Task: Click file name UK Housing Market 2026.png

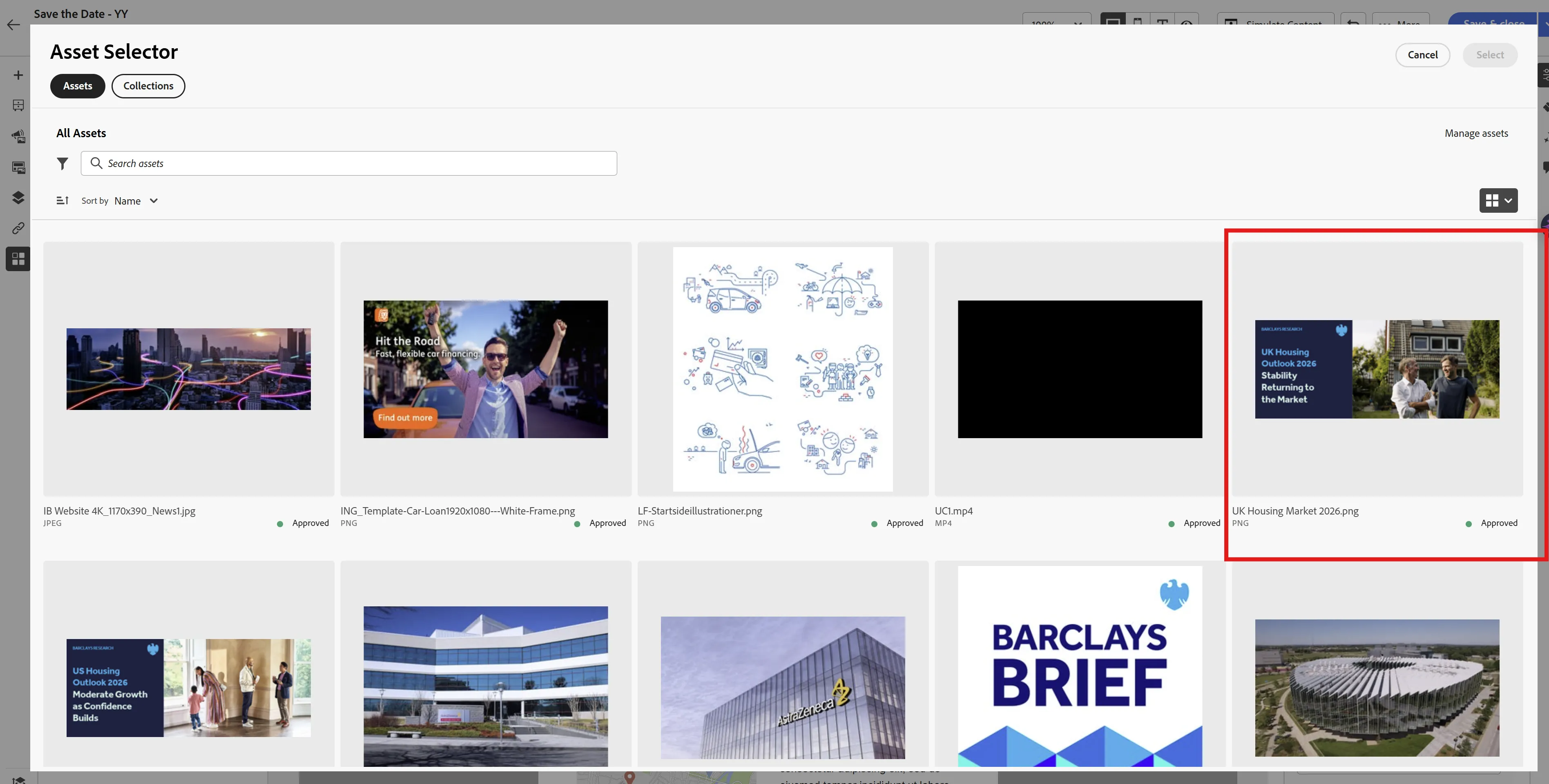Action: [1295, 511]
